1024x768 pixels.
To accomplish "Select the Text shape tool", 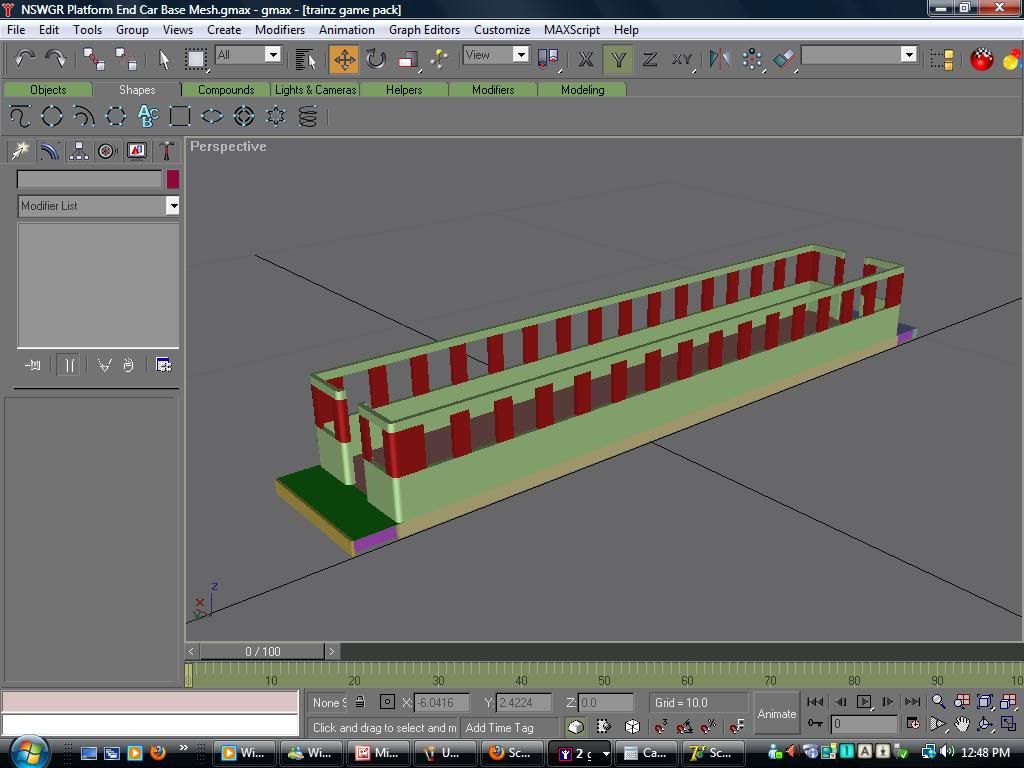I will [148, 117].
